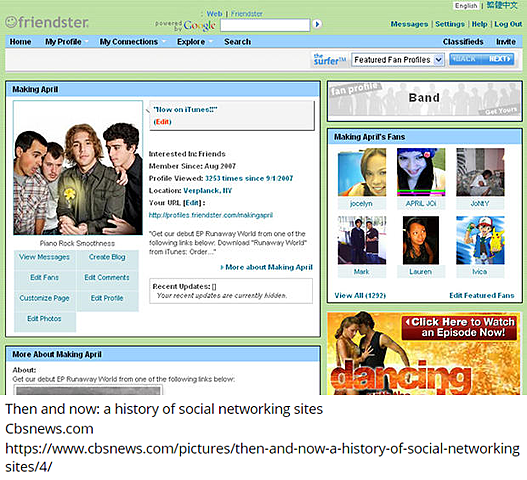Select the Web search option
Viewport: 527px width, 480px height.
click(214, 14)
